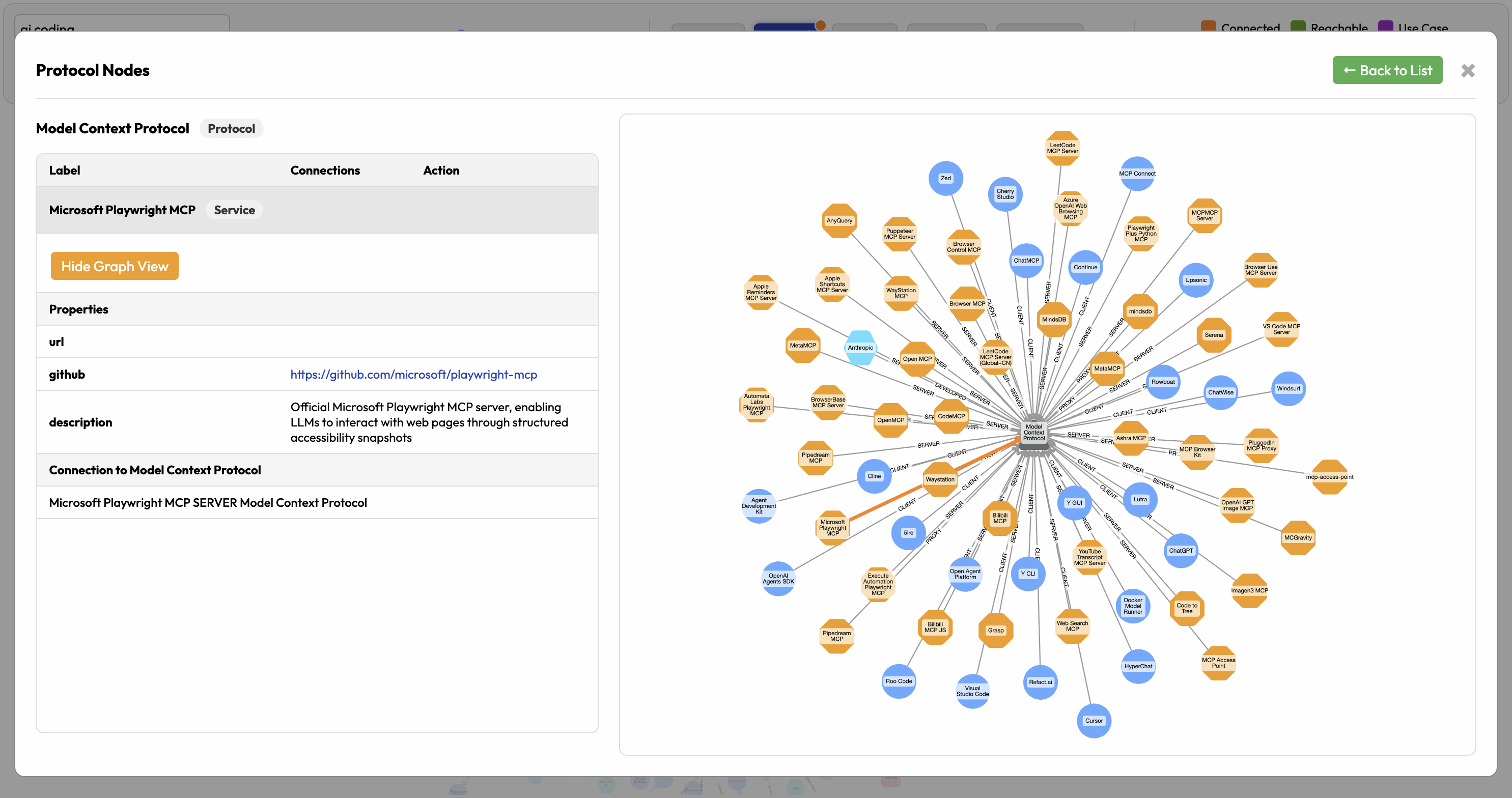Click the Lutra node

coord(1140,500)
